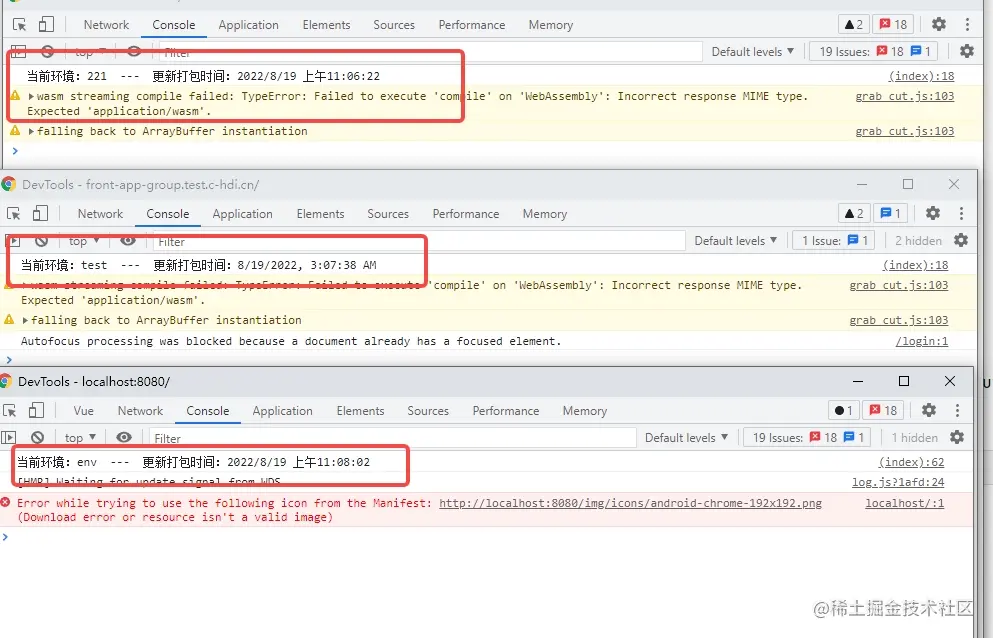Click the 1 error circle badge in localhost window
The width and height of the screenshot is (993, 638).
point(844,411)
